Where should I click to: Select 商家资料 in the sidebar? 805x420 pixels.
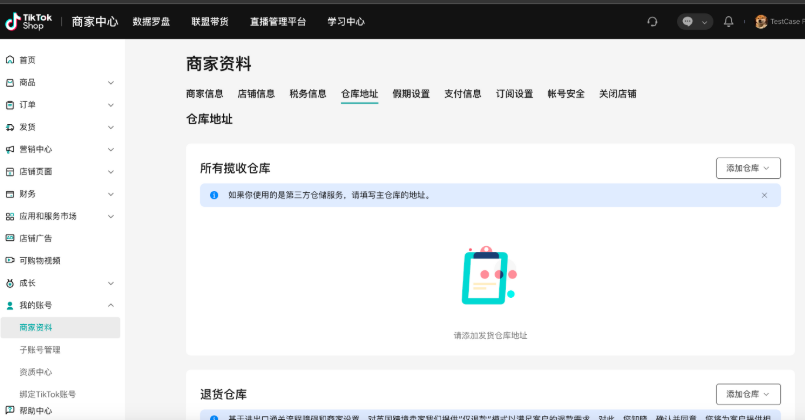click(x=61, y=328)
